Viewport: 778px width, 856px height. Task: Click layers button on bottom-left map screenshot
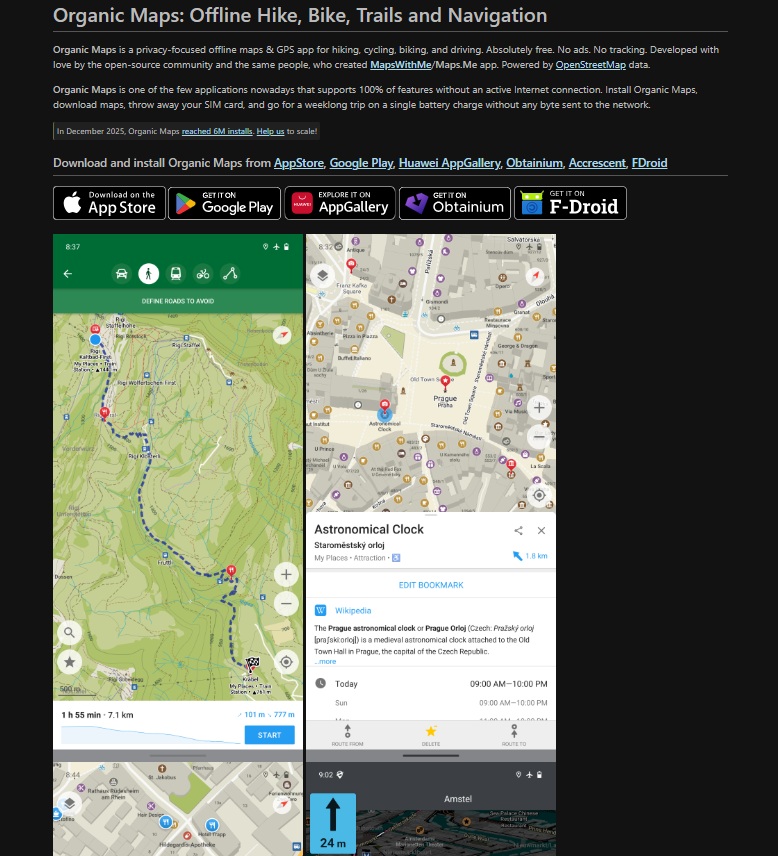pyautogui.click(x=69, y=804)
